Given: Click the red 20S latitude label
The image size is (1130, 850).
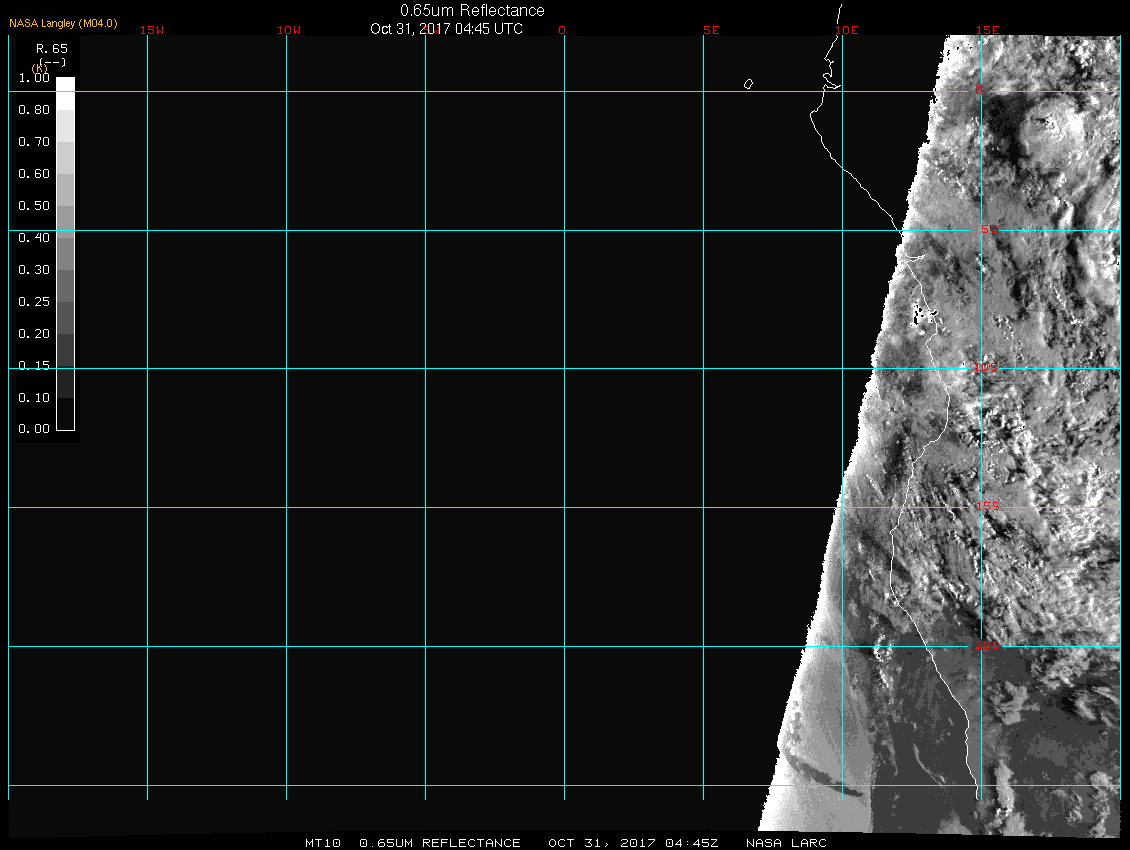Looking at the screenshot, I should [x=986, y=646].
